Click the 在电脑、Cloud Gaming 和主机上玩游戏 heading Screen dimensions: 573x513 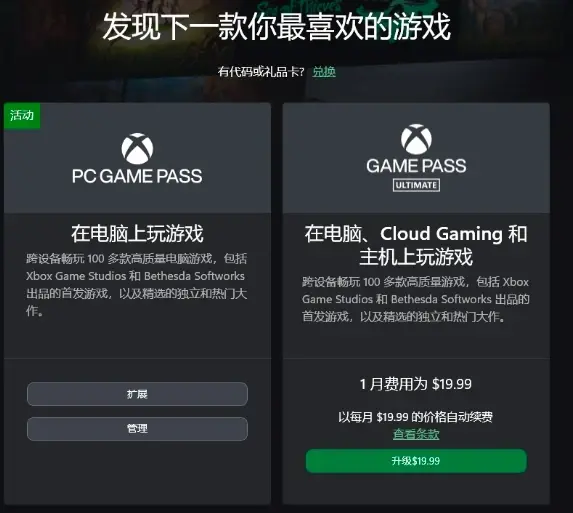(x=416, y=245)
